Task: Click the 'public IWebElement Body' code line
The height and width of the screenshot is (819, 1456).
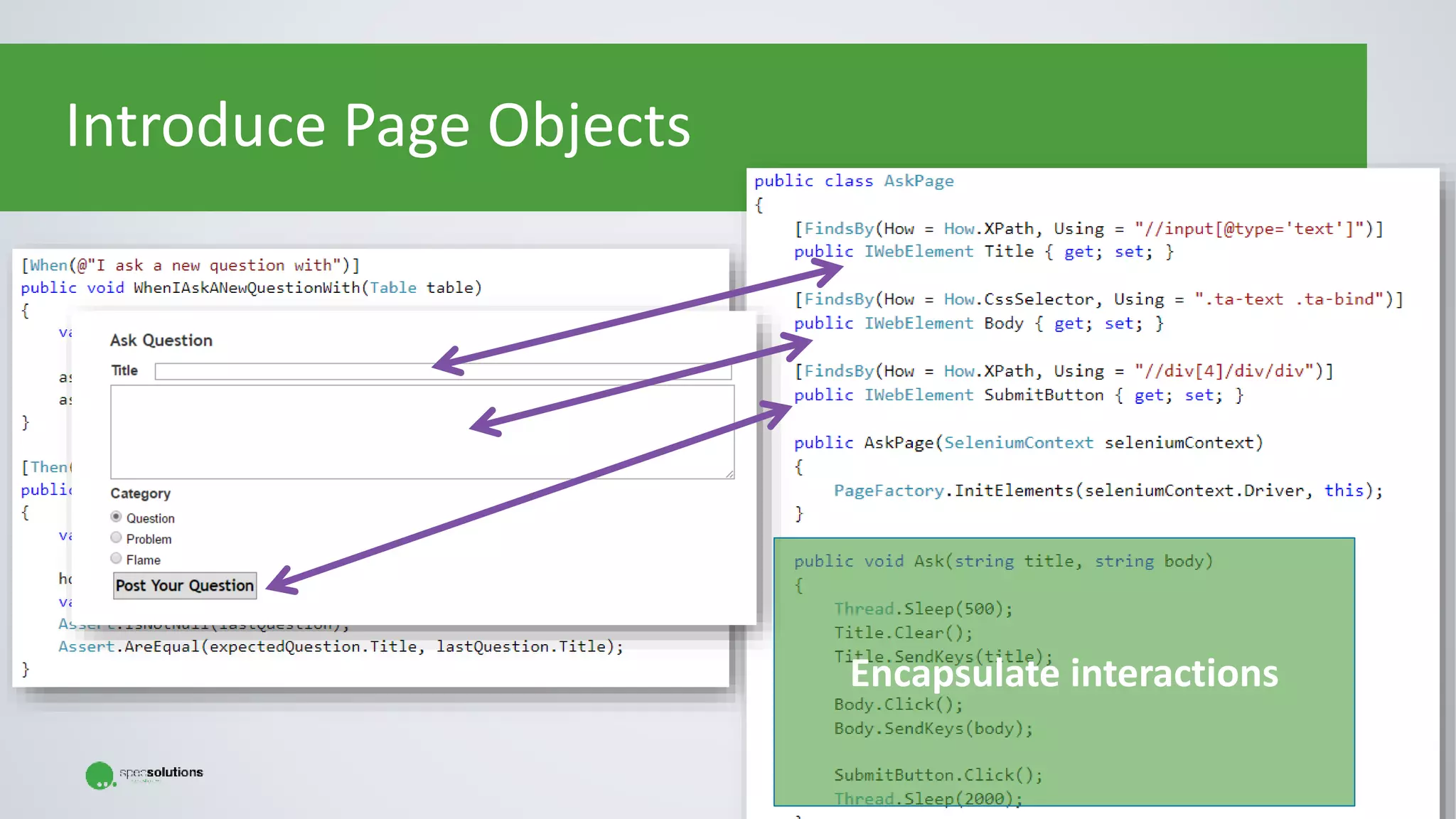Action: tap(979, 323)
